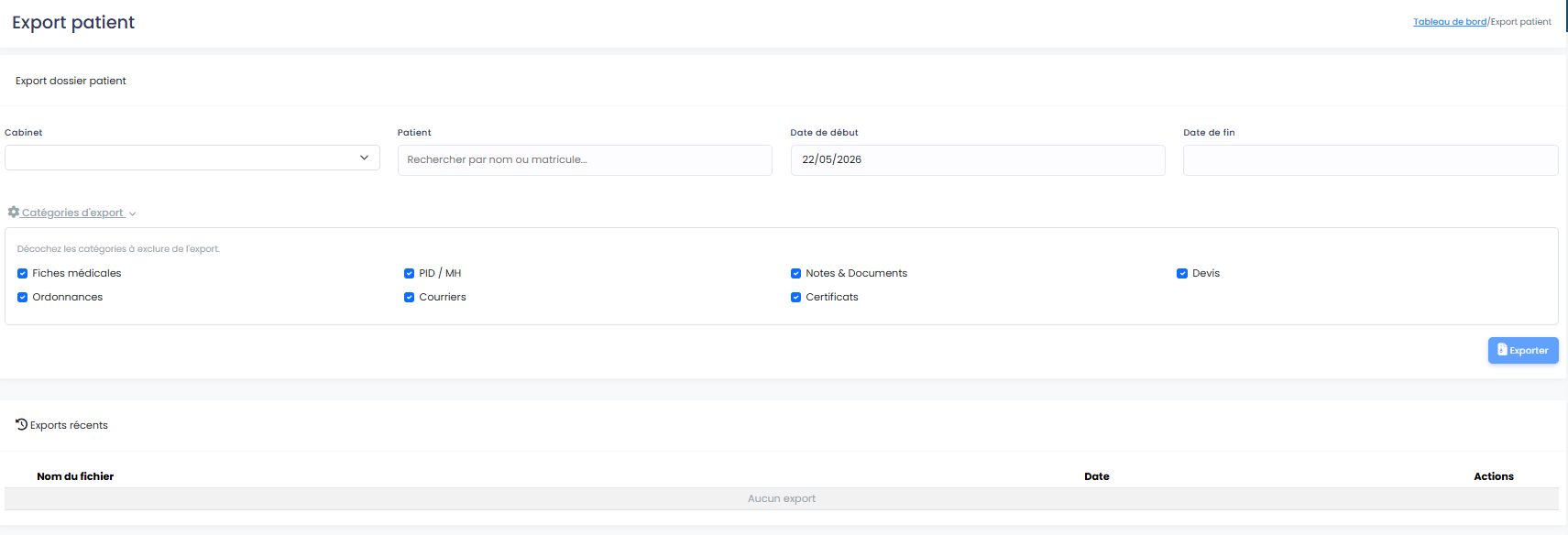Collapse the Catégories d'export chevron
The image size is (1568, 535).
(133, 213)
